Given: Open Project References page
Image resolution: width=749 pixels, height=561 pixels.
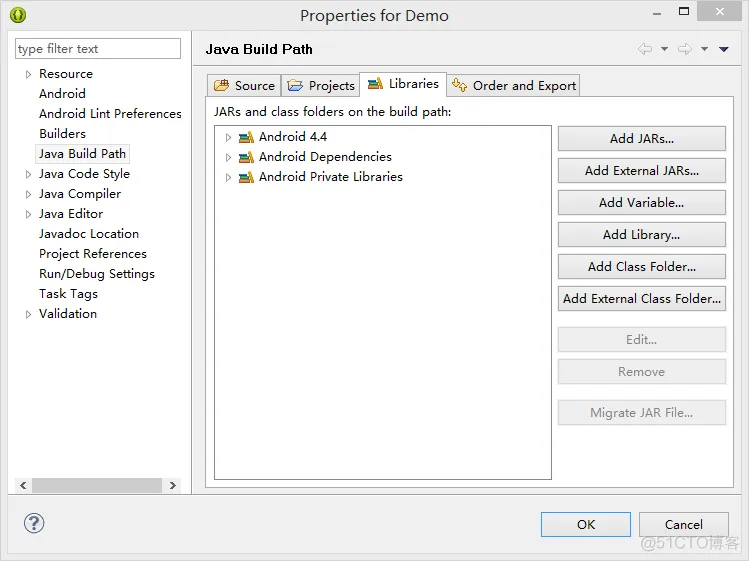Looking at the screenshot, I should [x=93, y=254].
